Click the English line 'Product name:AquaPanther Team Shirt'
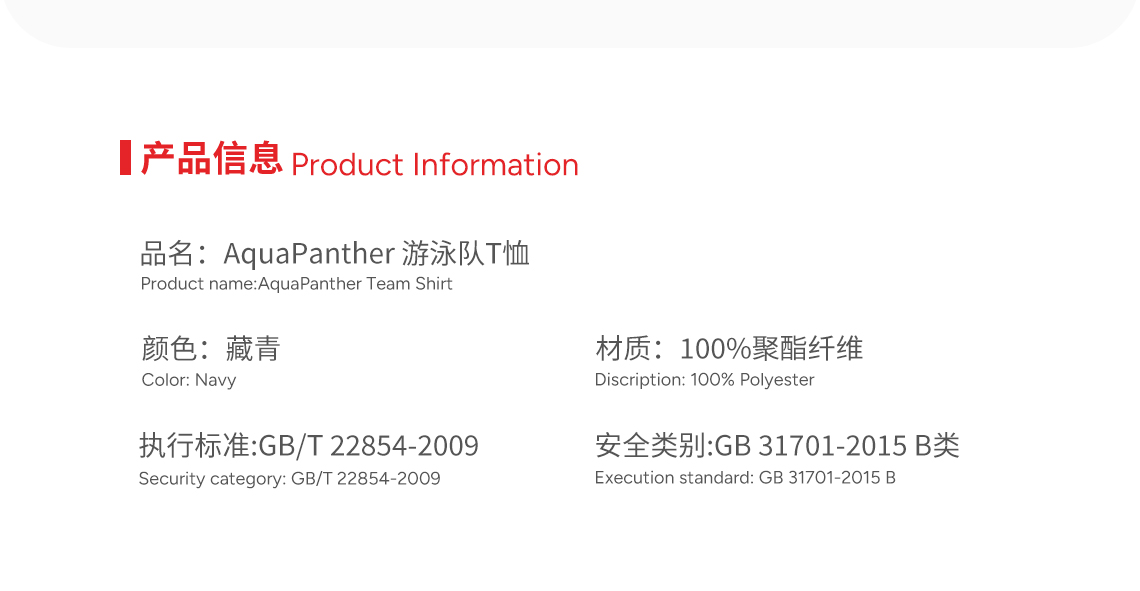 click(x=296, y=284)
